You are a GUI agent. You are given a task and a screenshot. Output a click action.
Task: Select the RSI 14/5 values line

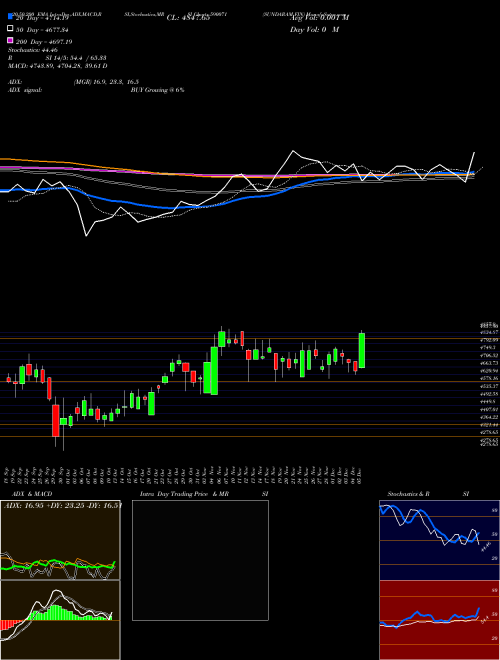click(57, 58)
